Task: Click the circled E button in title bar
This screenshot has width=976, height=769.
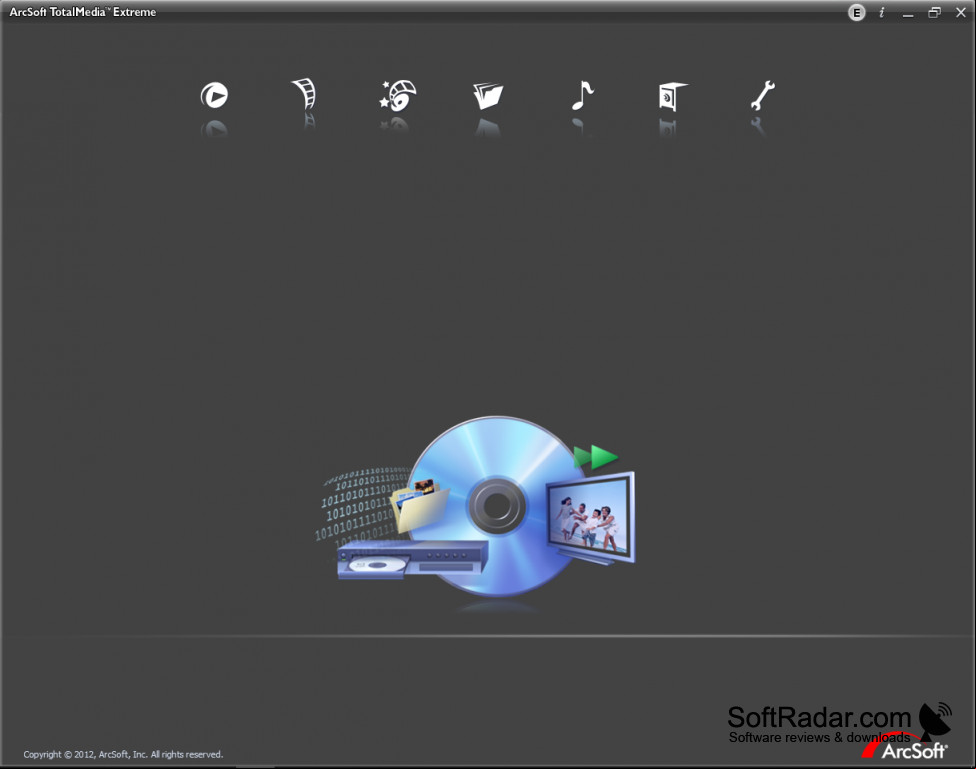Action: 856,12
